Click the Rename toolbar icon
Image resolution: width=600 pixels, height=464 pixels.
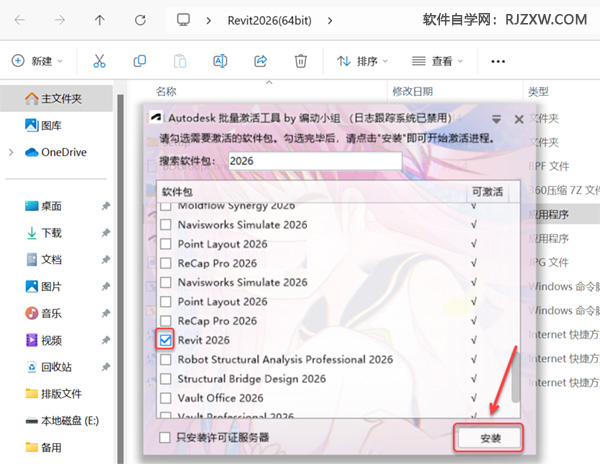[220, 61]
